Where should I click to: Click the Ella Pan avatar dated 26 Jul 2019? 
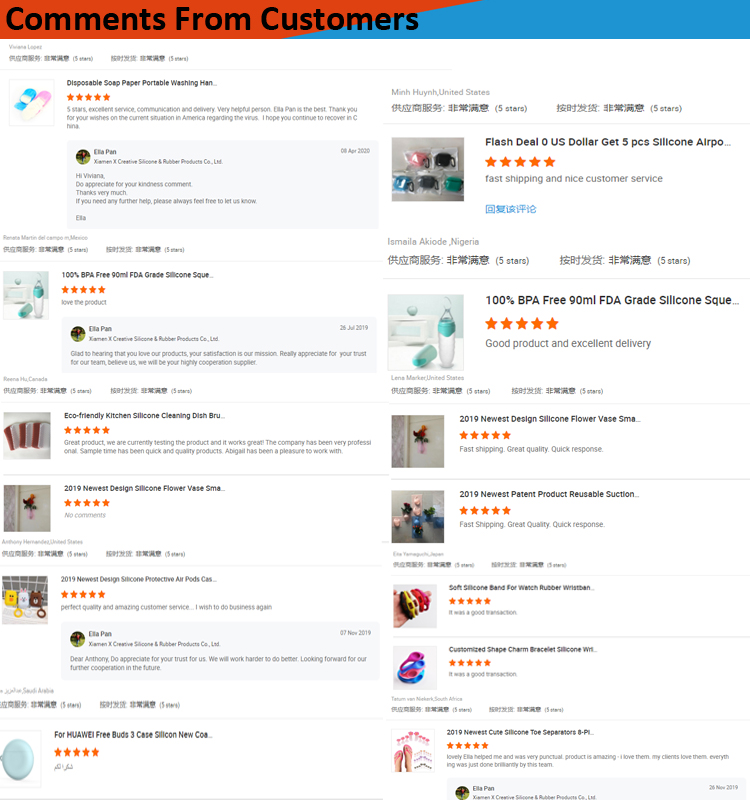(x=78, y=334)
